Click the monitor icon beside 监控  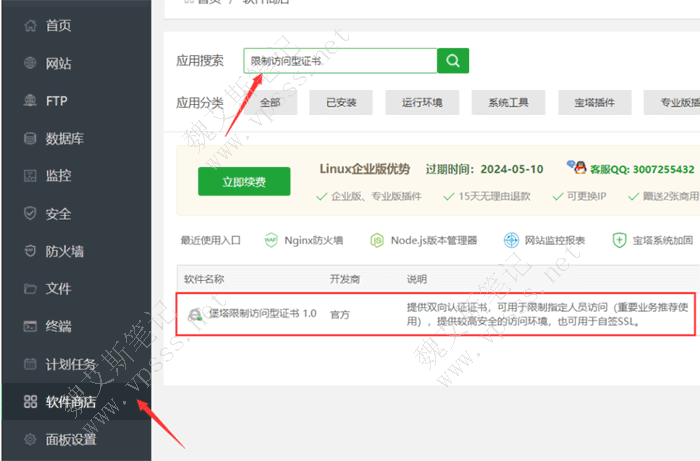30,176
